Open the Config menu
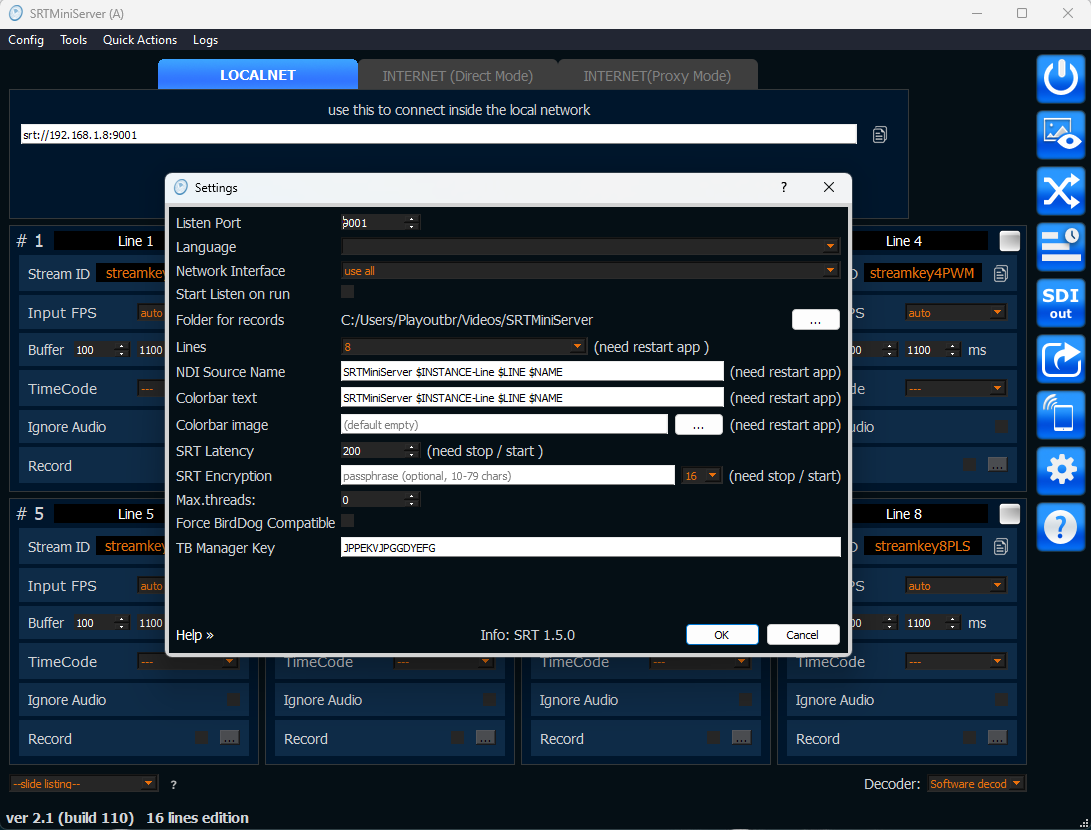The image size is (1091, 830). coord(26,40)
